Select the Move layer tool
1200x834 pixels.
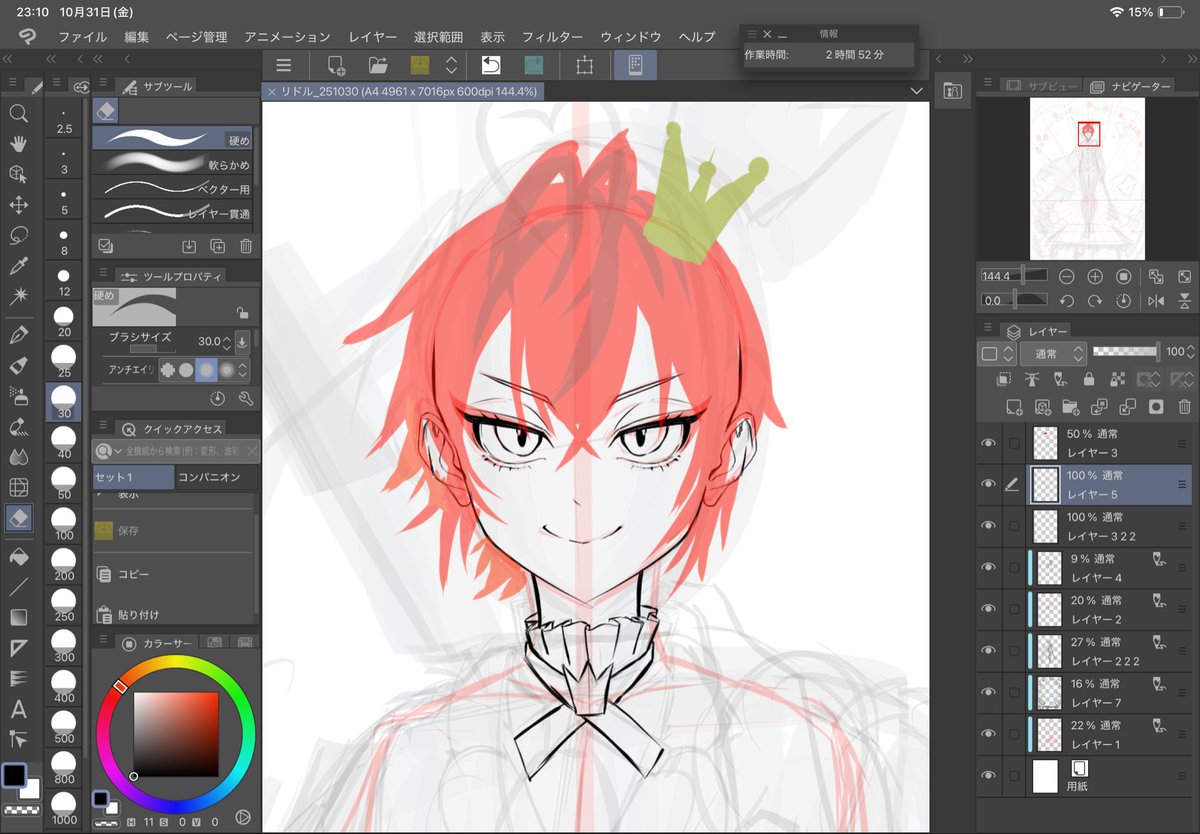click(18, 205)
